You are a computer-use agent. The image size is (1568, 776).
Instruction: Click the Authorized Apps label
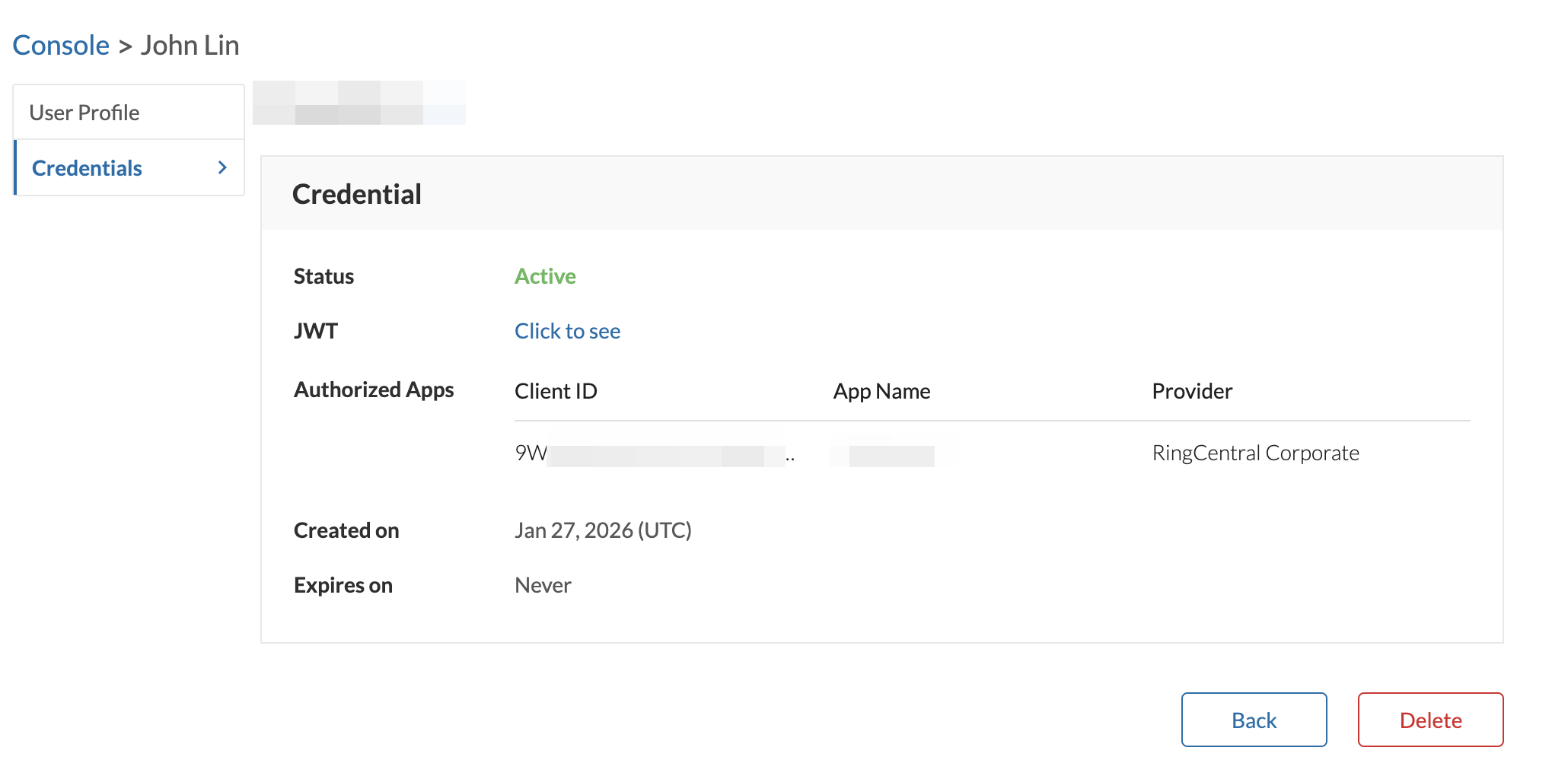click(x=373, y=390)
